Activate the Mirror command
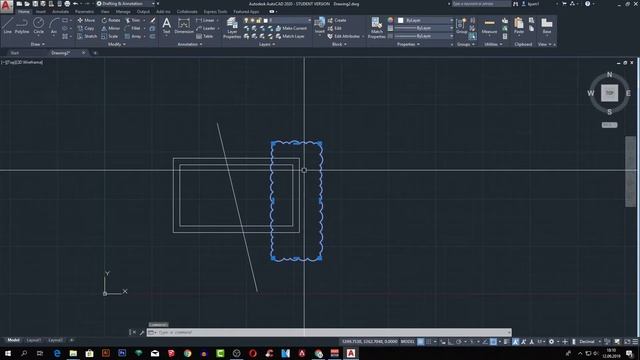Viewport: 640px width, 360px height. 111,28
